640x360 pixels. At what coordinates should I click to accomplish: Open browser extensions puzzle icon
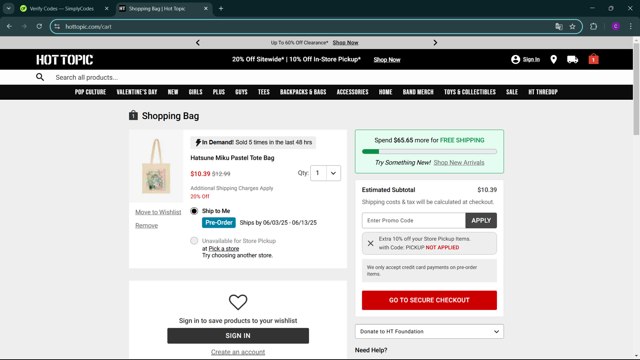[593, 27]
